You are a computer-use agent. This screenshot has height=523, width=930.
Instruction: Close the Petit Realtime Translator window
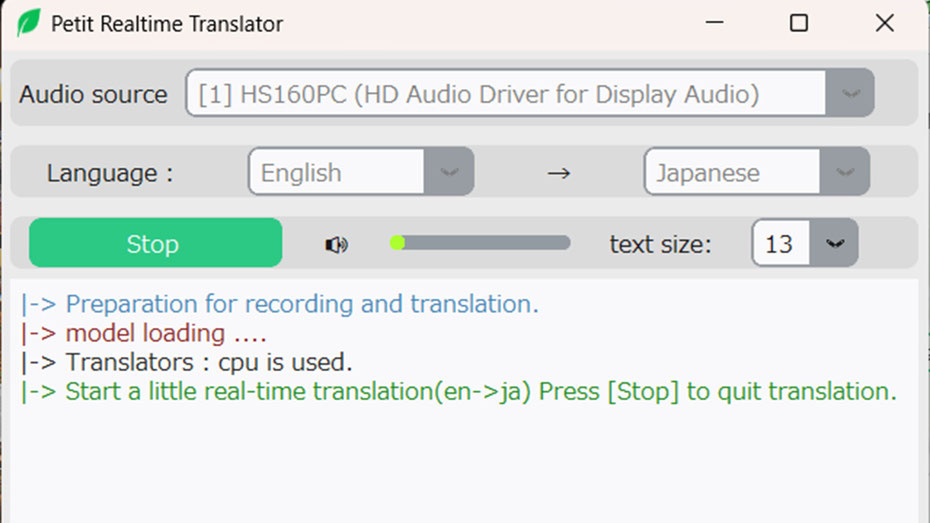(884, 23)
